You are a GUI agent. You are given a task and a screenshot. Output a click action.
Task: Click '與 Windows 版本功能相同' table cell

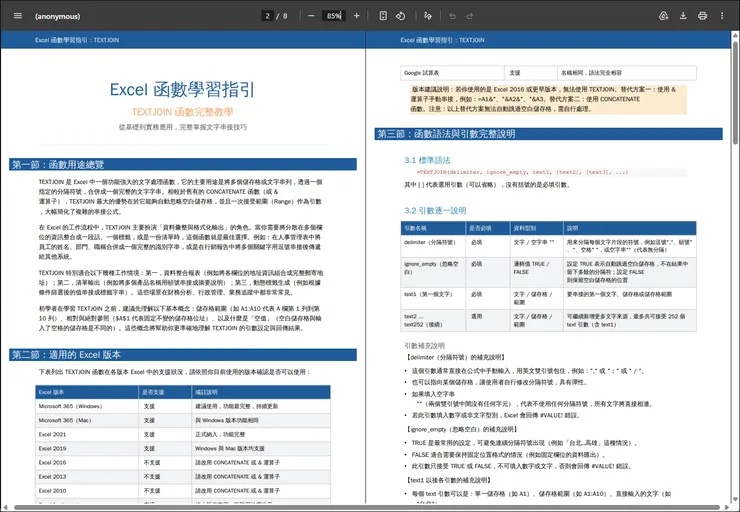(x=261, y=420)
